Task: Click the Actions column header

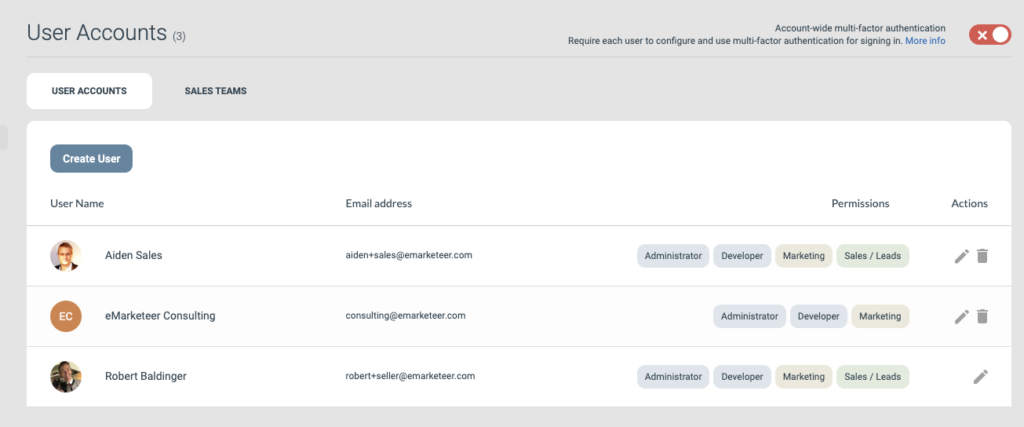Action: [x=969, y=204]
